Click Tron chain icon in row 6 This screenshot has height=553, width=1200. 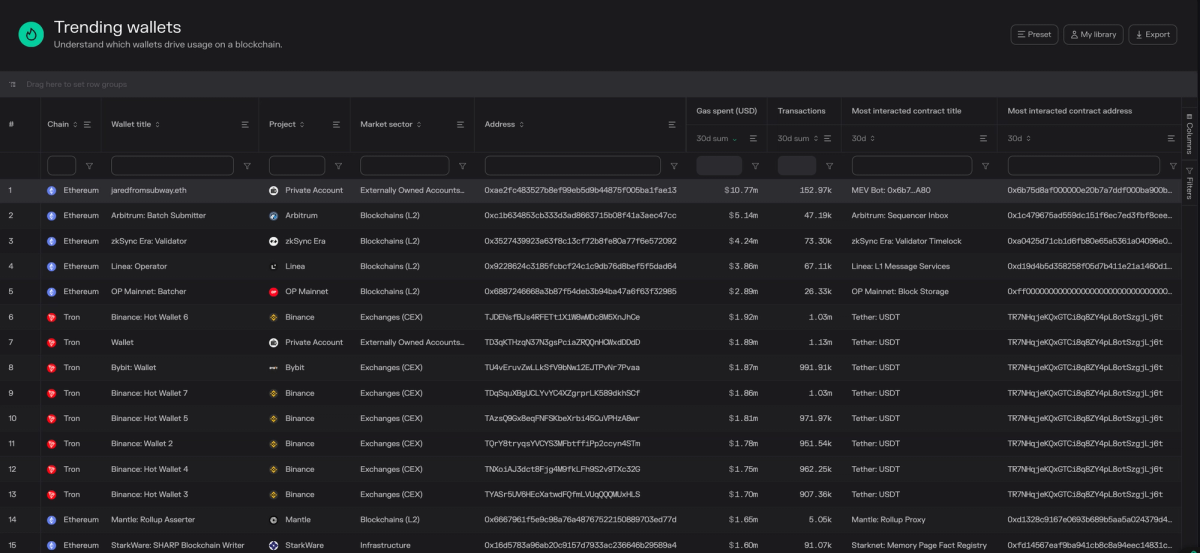click(52, 317)
